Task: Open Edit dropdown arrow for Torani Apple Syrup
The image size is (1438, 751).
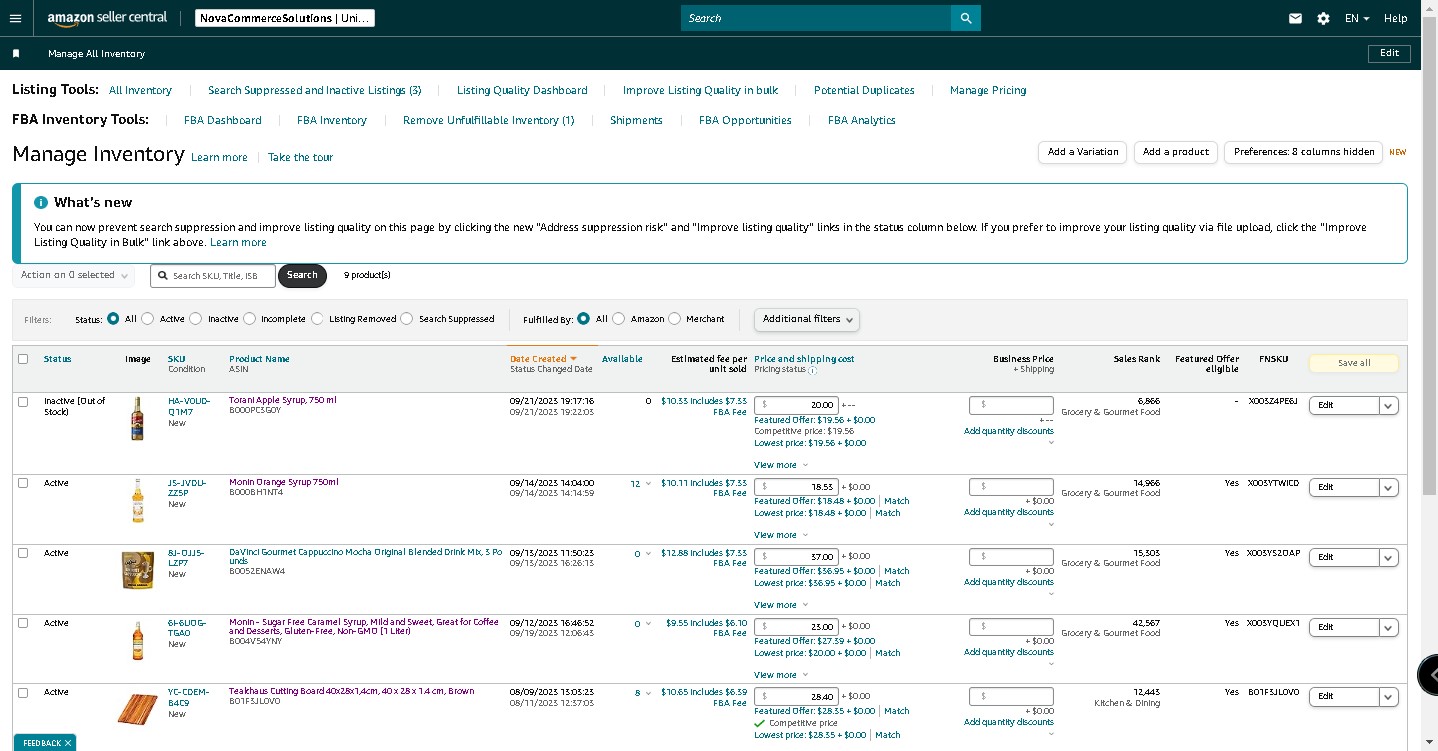Action: [x=1388, y=405]
